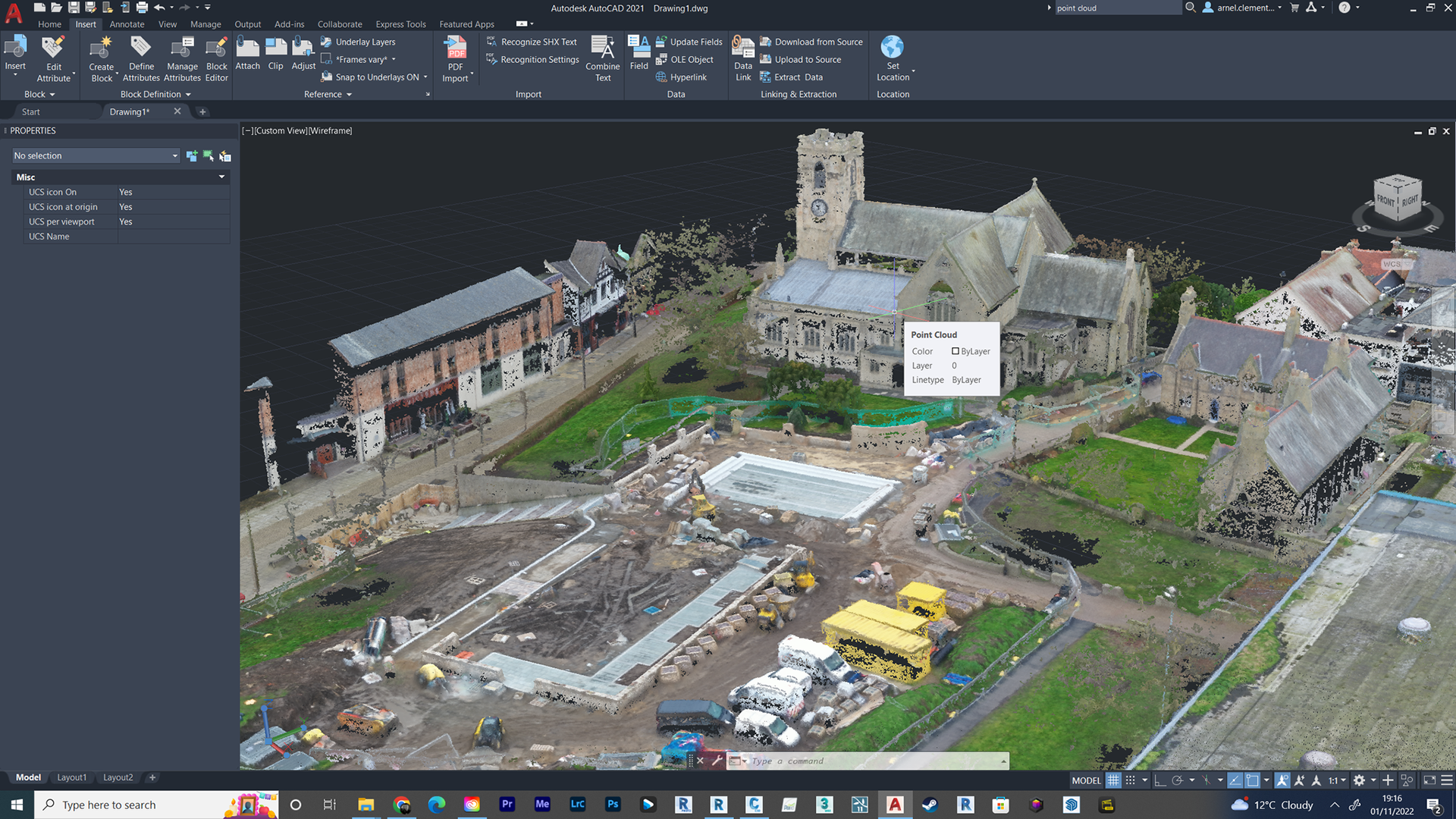Switch to the Annotate ribbon tab
The height and width of the screenshot is (819, 1456).
click(127, 24)
